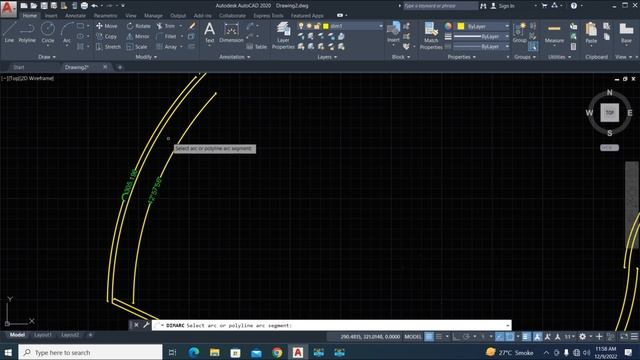Screen dimensions: 640x360
Task: Switch to the Layout1 tab
Action: (x=43, y=335)
